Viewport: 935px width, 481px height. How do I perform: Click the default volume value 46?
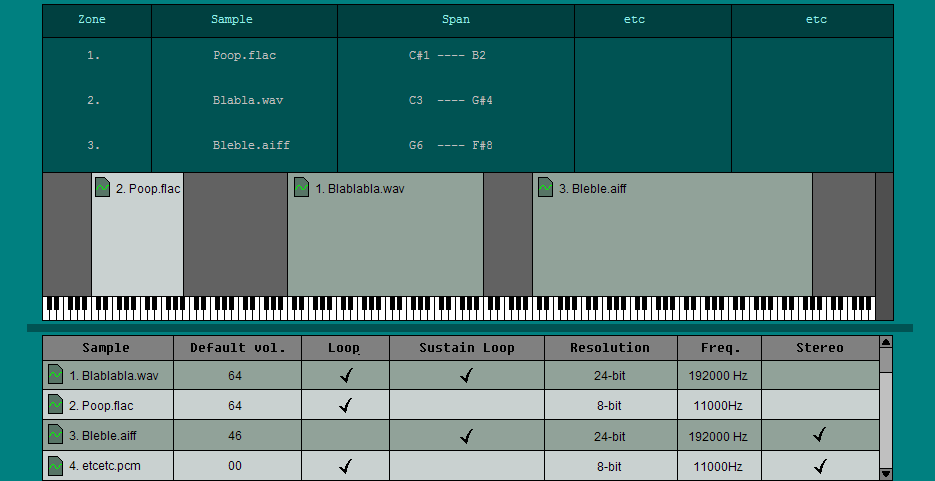235,436
